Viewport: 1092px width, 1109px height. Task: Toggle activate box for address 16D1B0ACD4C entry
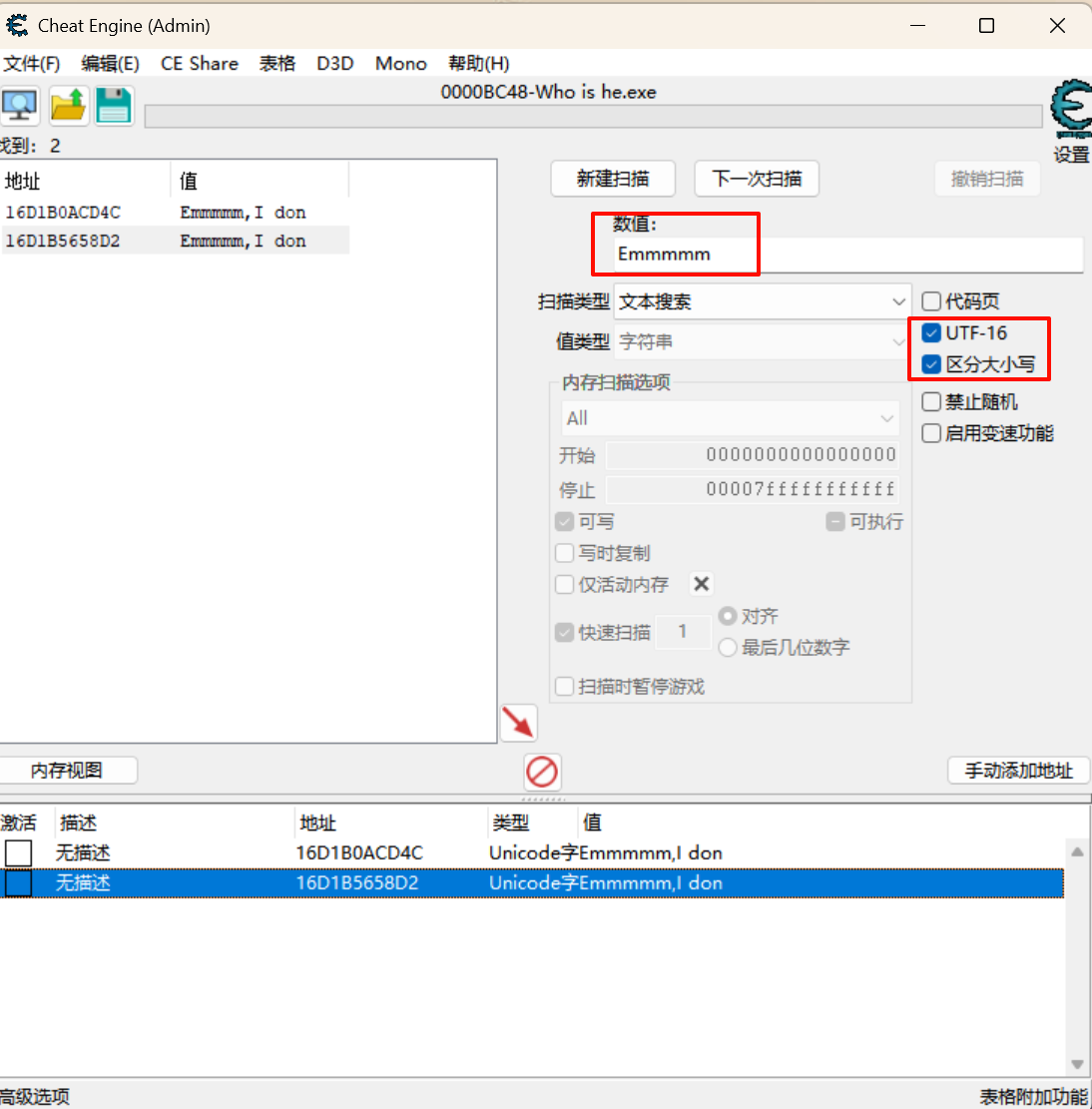click(x=18, y=853)
